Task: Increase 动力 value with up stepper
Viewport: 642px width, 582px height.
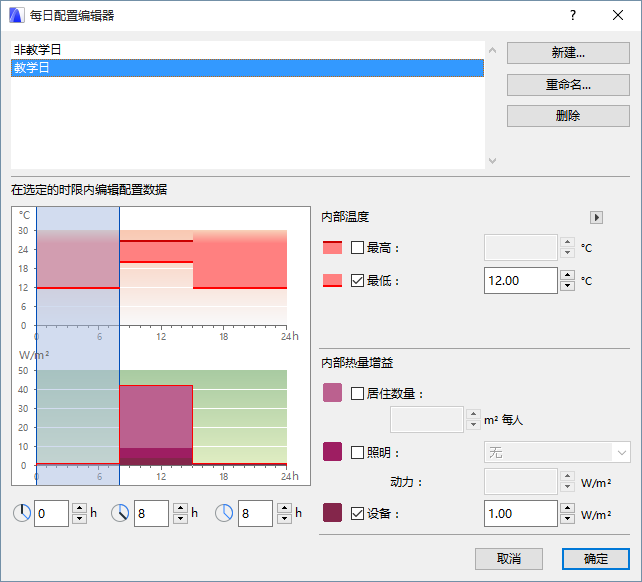Action: (x=567, y=476)
